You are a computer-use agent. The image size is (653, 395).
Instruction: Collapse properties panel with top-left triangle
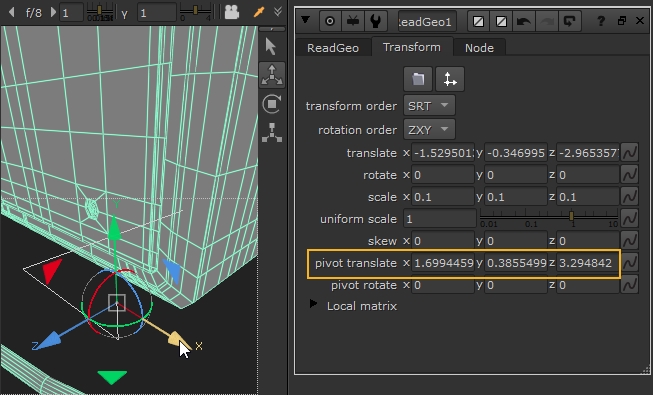point(305,19)
